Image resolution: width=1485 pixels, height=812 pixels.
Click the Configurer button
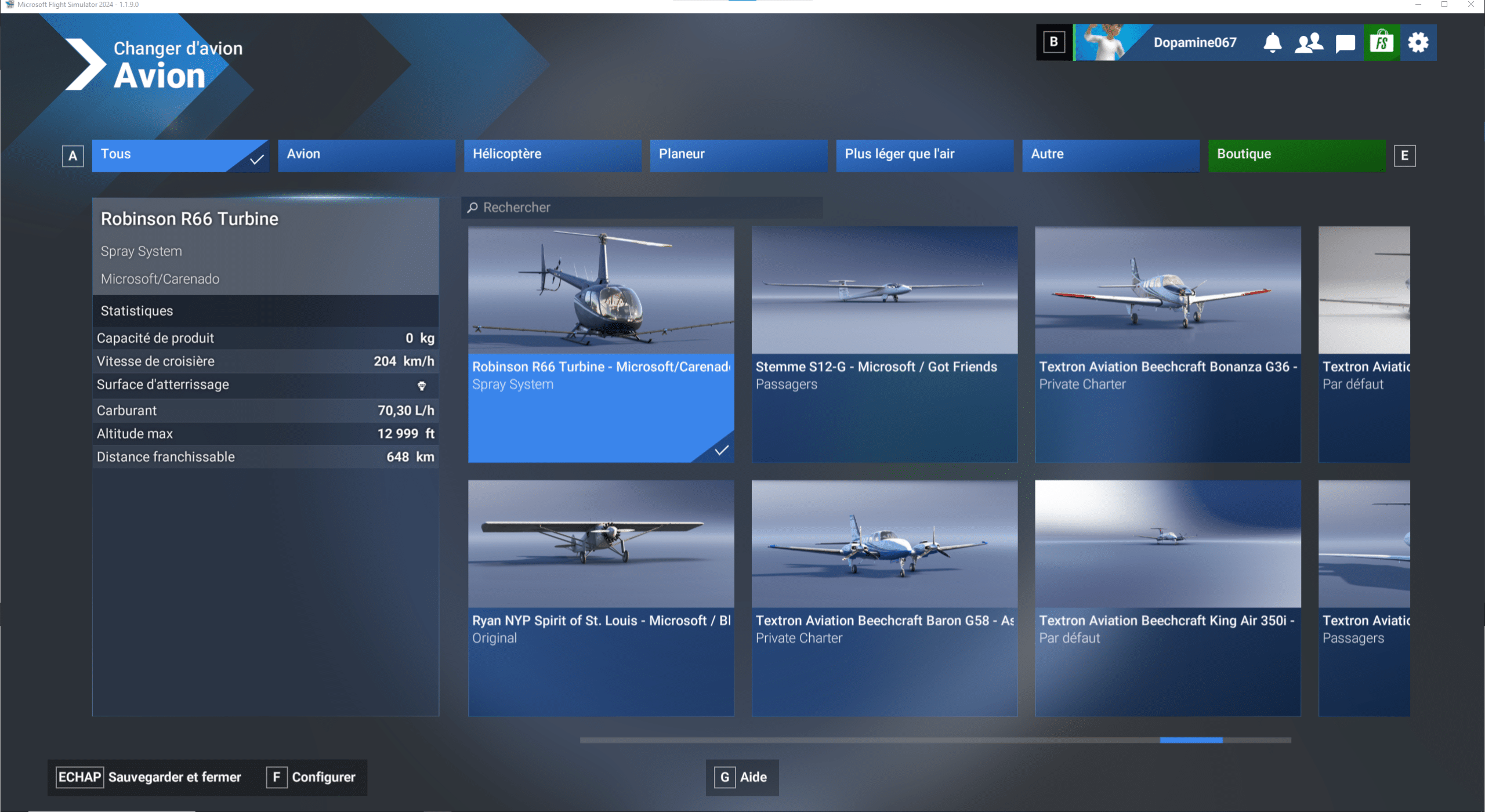click(x=312, y=777)
